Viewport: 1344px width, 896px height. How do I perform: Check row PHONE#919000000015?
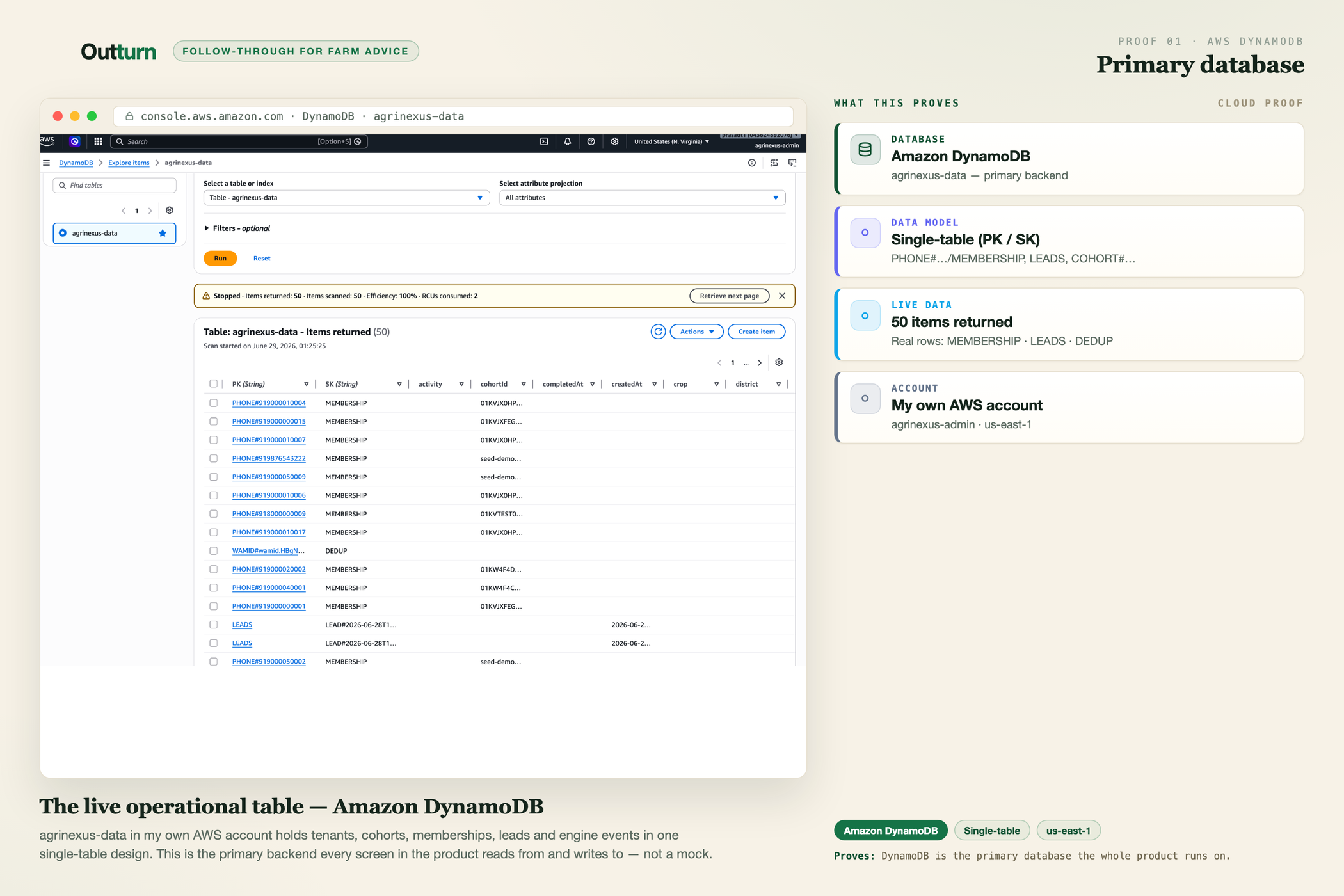(x=213, y=422)
